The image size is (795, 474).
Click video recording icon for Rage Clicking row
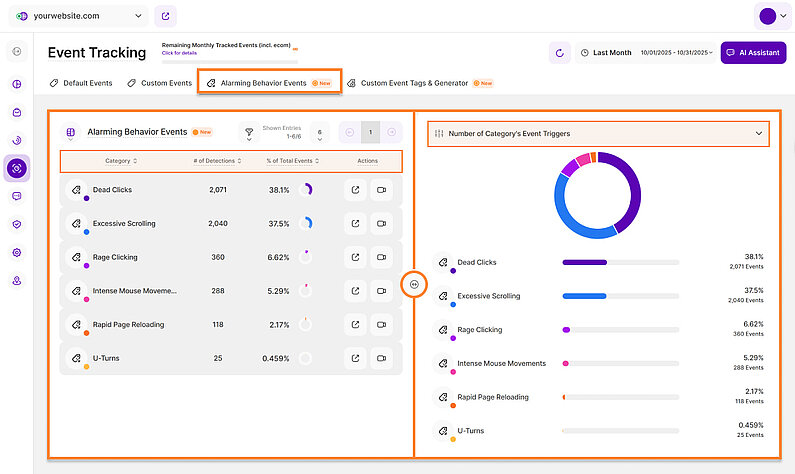381,257
